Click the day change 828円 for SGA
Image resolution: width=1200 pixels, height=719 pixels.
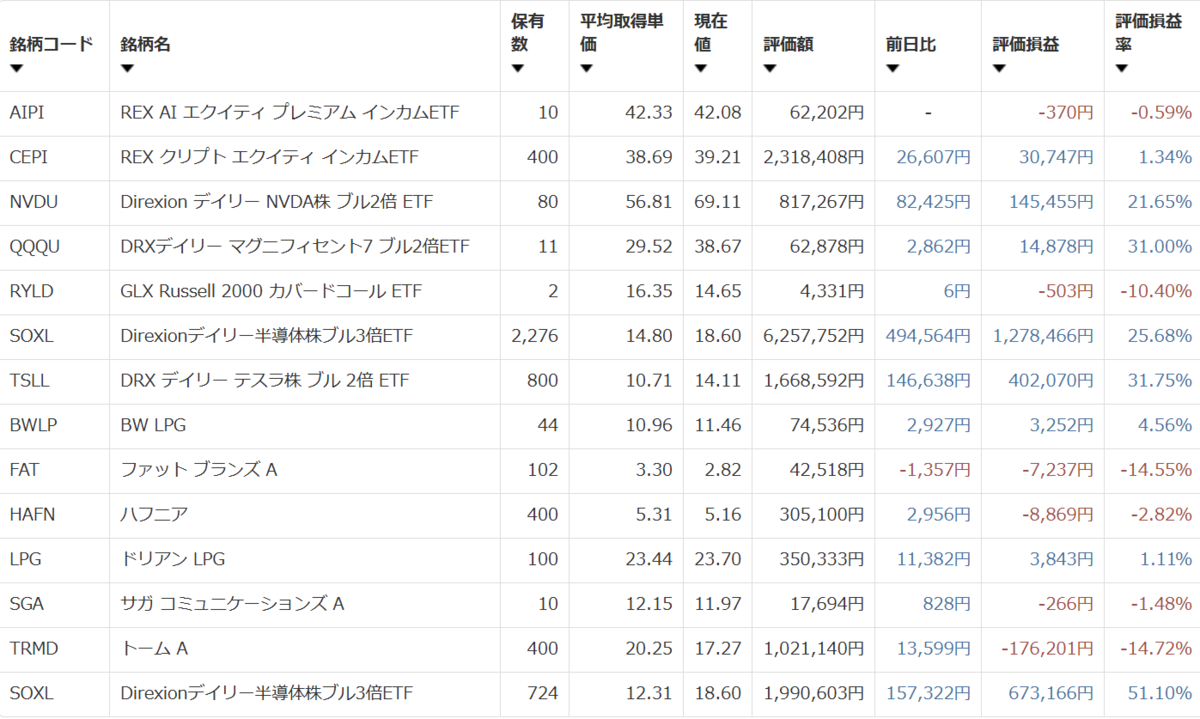[947, 604]
